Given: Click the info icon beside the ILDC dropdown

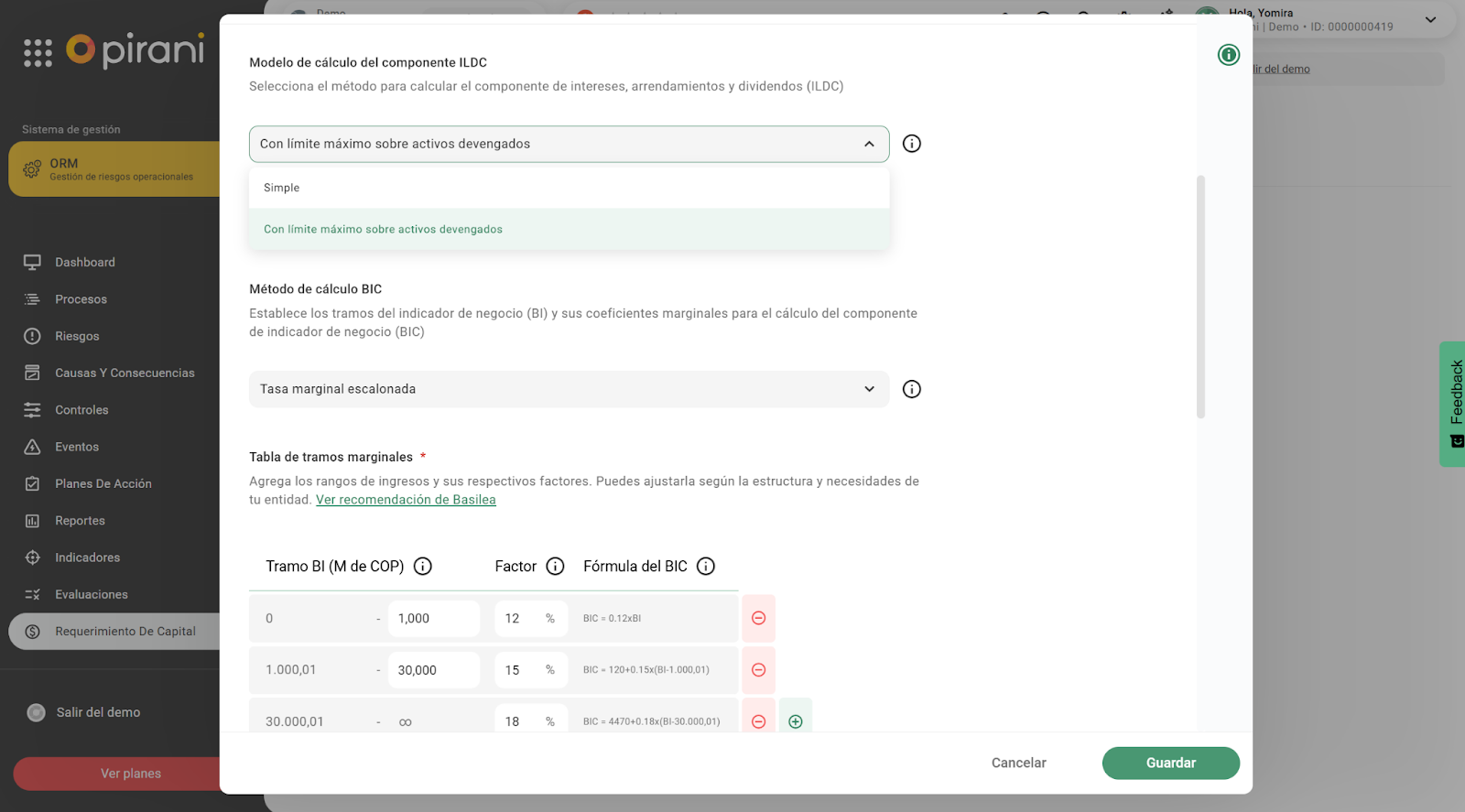Looking at the screenshot, I should pos(911,144).
